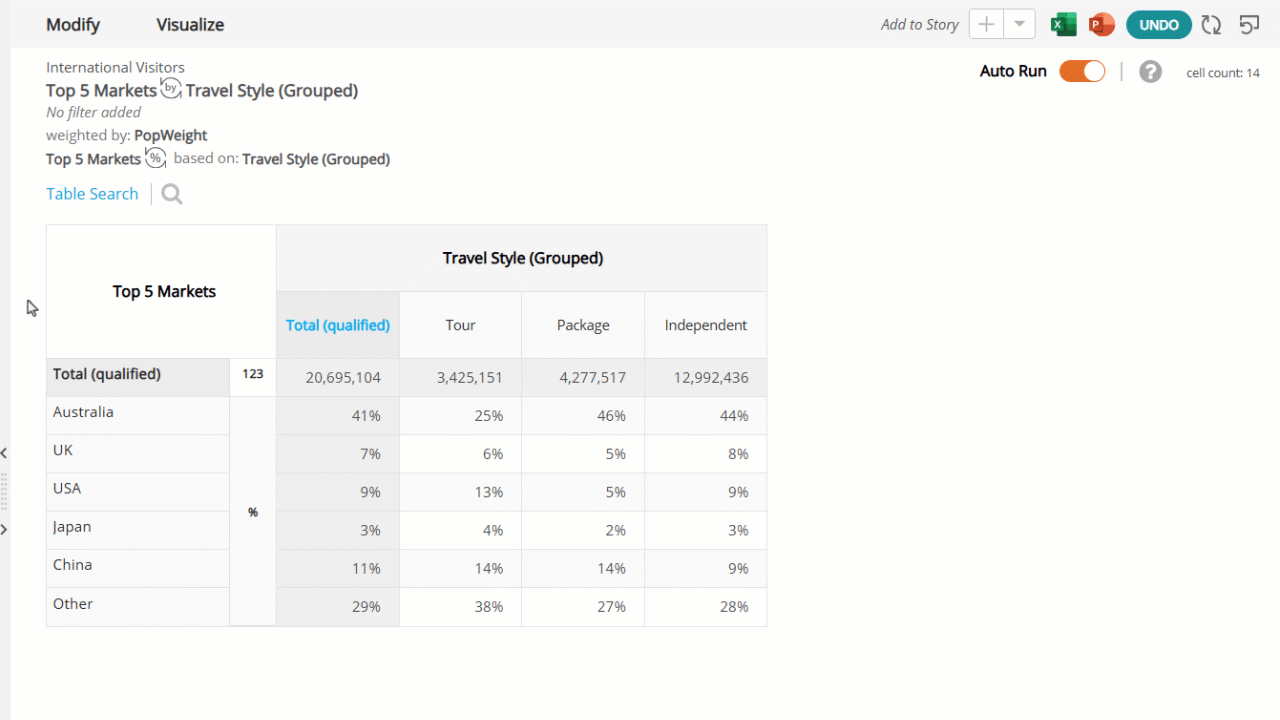Export the table to PowerPoint
Image resolution: width=1280 pixels, height=720 pixels.
coord(1101,25)
